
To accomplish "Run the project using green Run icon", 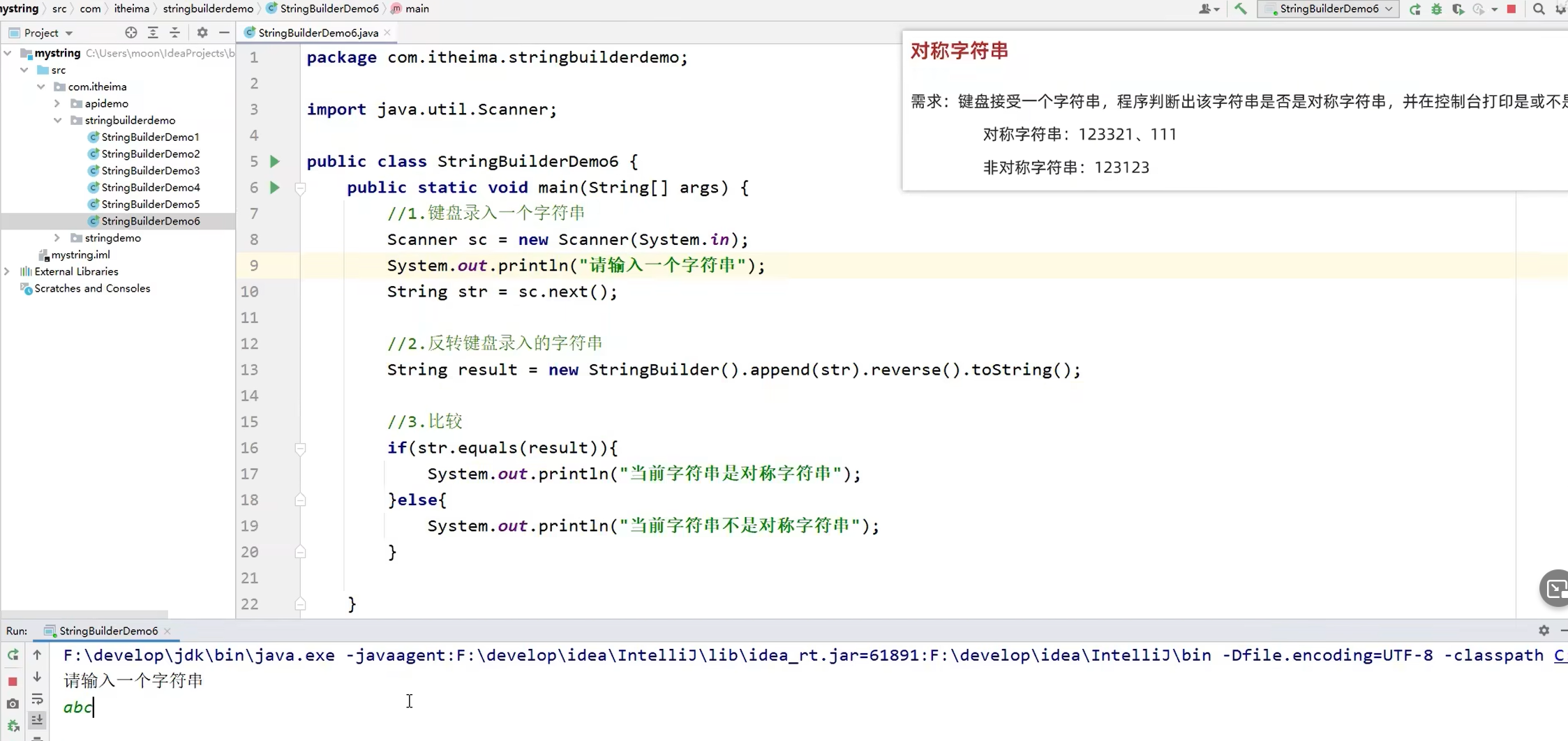I will [x=1414, y=10].
